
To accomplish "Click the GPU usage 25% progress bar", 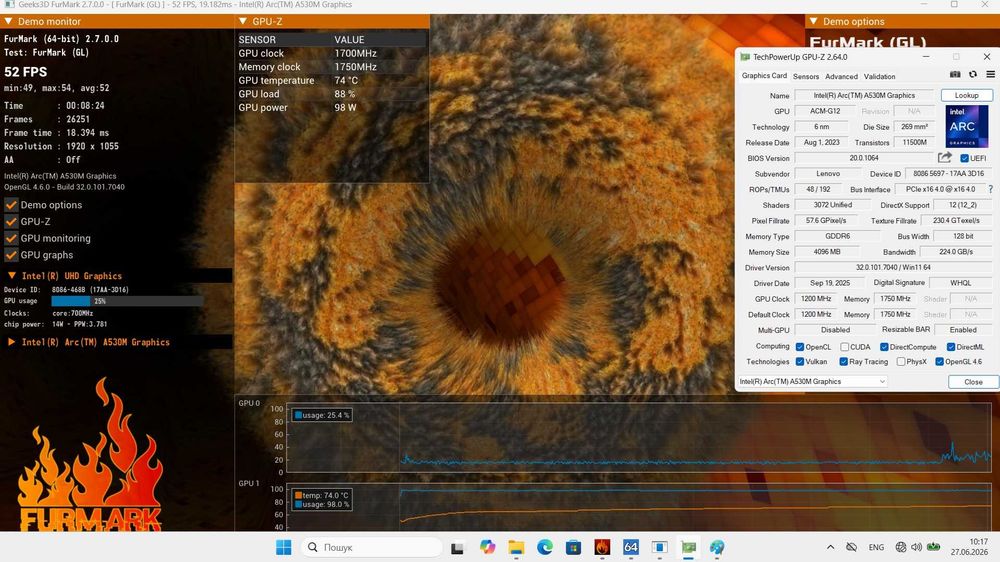I will [128, 300].
